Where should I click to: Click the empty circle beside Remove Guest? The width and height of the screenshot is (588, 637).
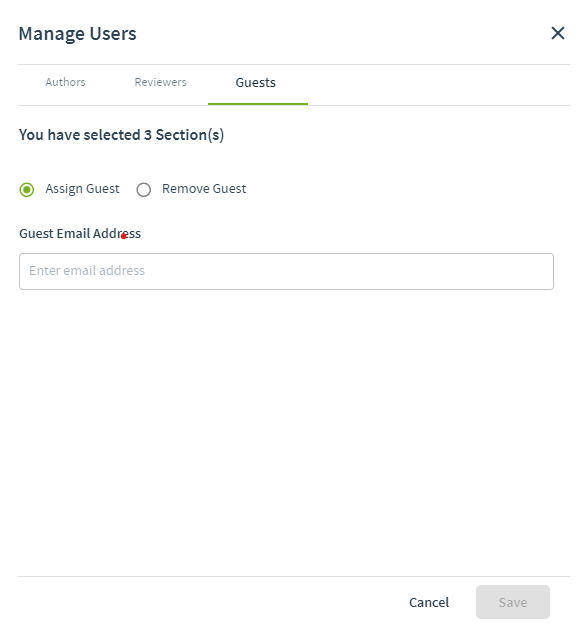coord(143,190)
